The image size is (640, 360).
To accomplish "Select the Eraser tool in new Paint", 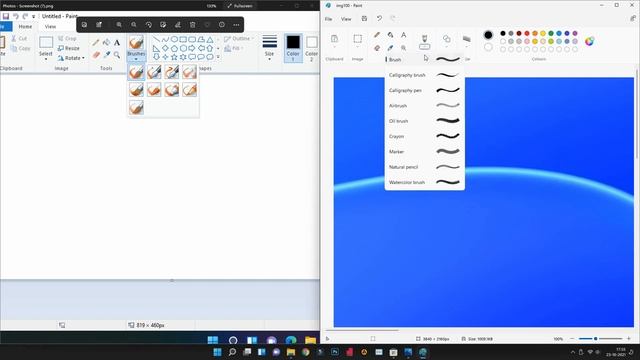I will [377, 48].
